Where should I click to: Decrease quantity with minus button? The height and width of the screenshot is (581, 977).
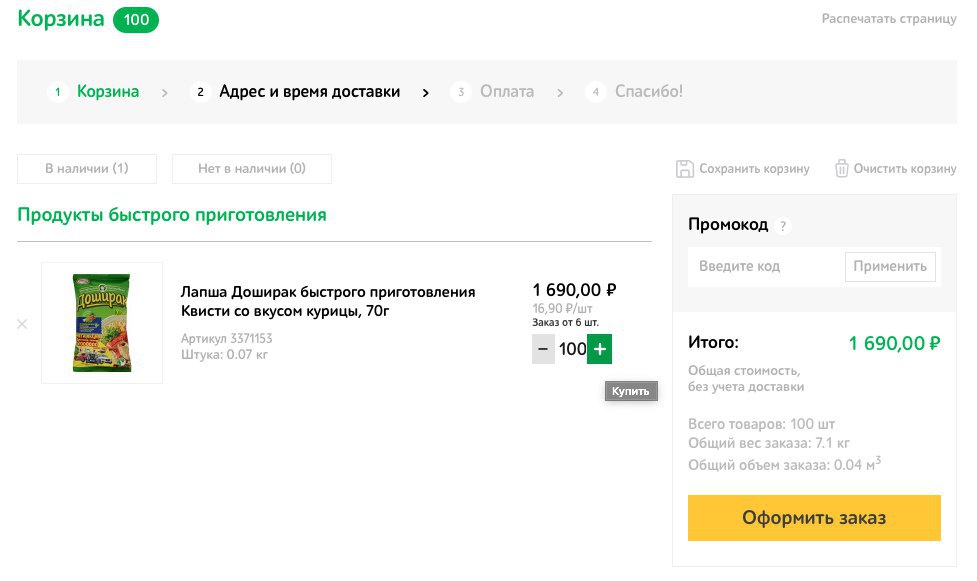point(543,349)
